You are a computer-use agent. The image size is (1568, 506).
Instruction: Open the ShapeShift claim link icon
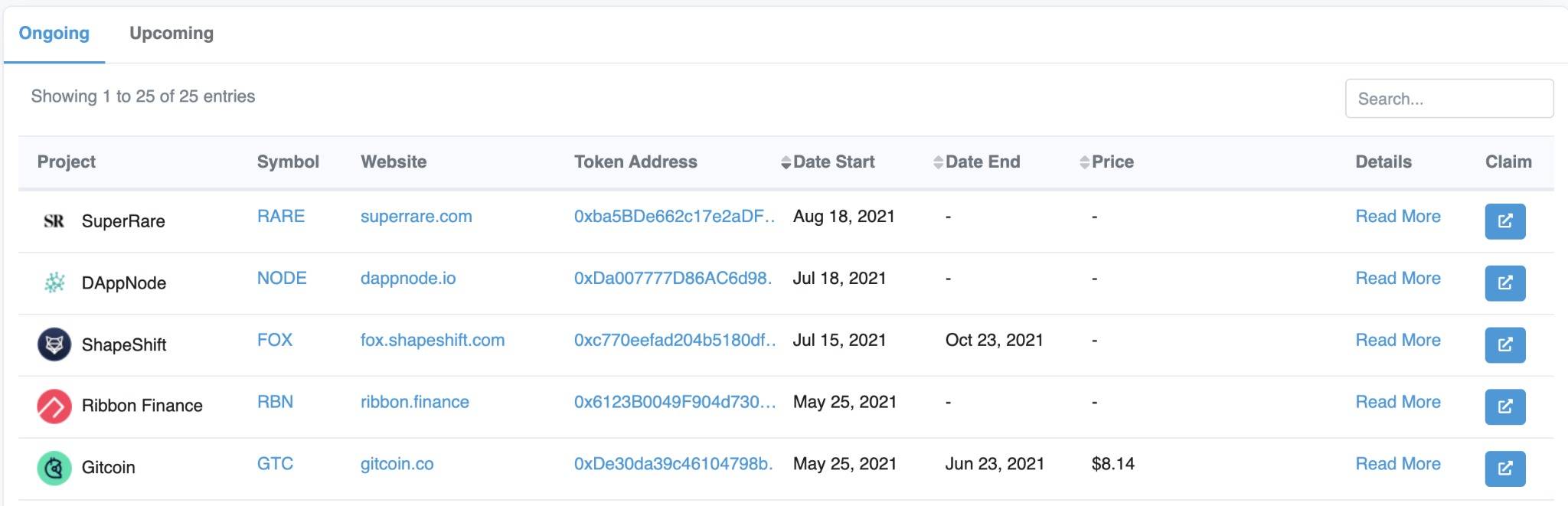coord(1504,344)
